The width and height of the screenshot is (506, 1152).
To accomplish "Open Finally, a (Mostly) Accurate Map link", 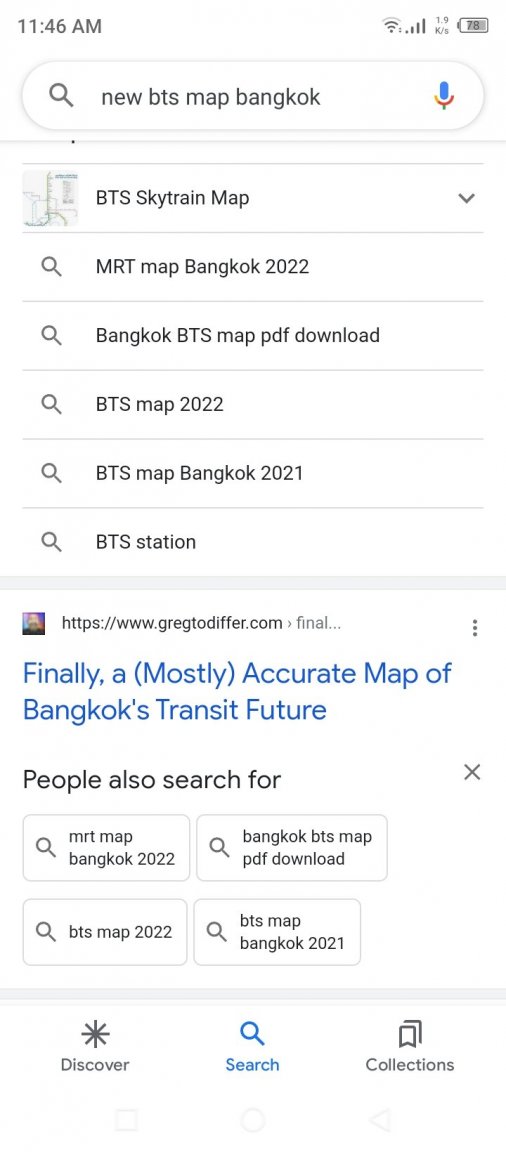I will 237,691.
